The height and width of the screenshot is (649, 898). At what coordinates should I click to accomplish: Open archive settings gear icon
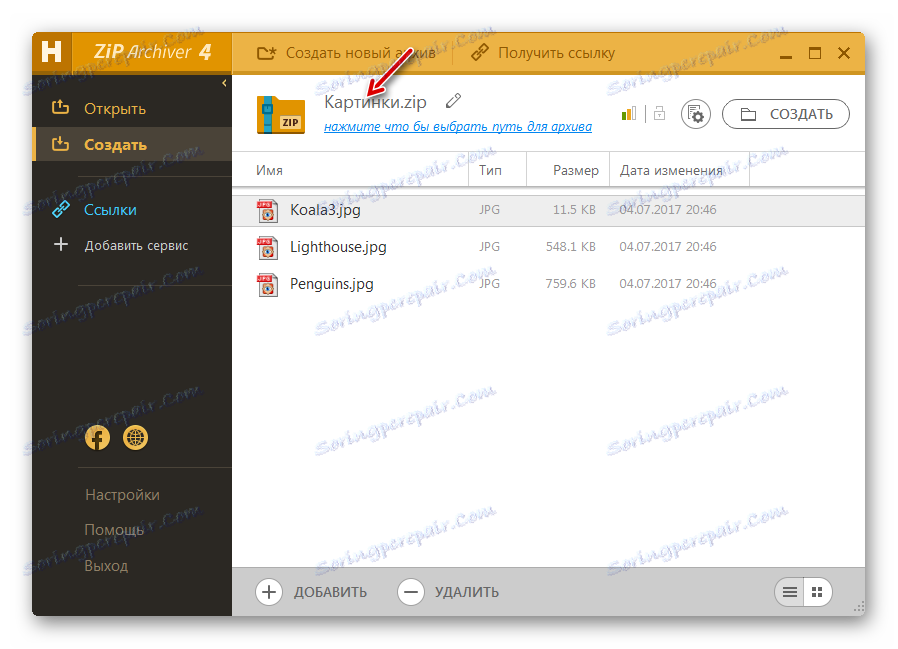(x=695, y=114)
